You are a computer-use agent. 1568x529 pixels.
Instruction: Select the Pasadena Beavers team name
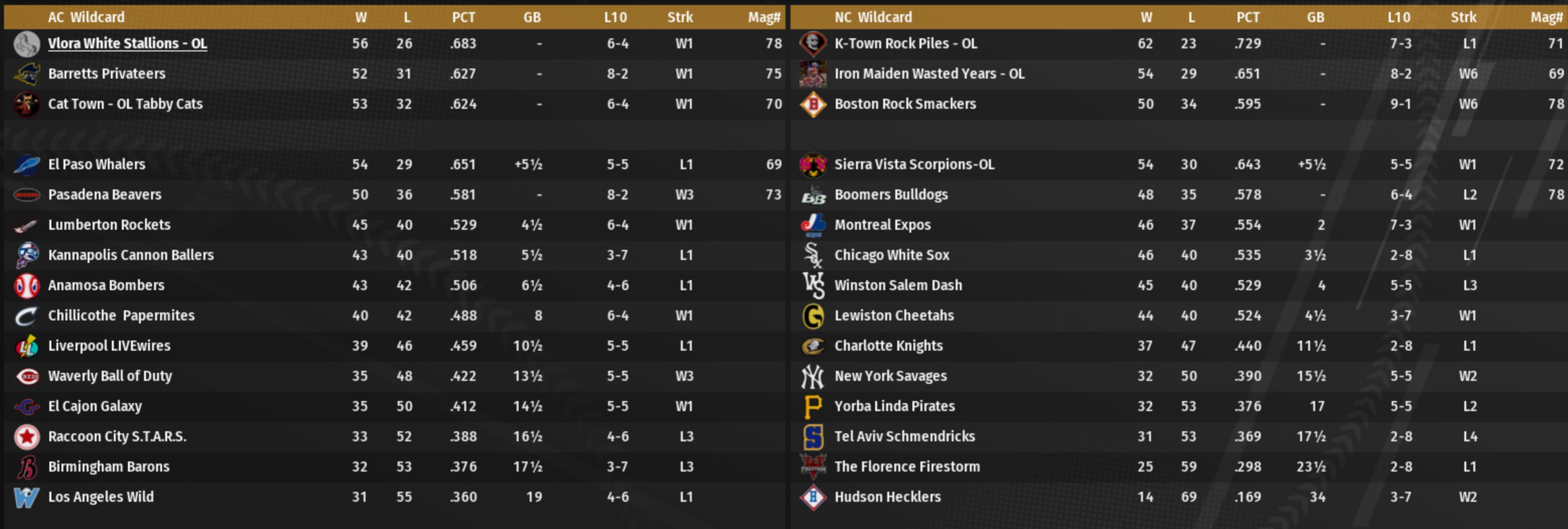105,195
